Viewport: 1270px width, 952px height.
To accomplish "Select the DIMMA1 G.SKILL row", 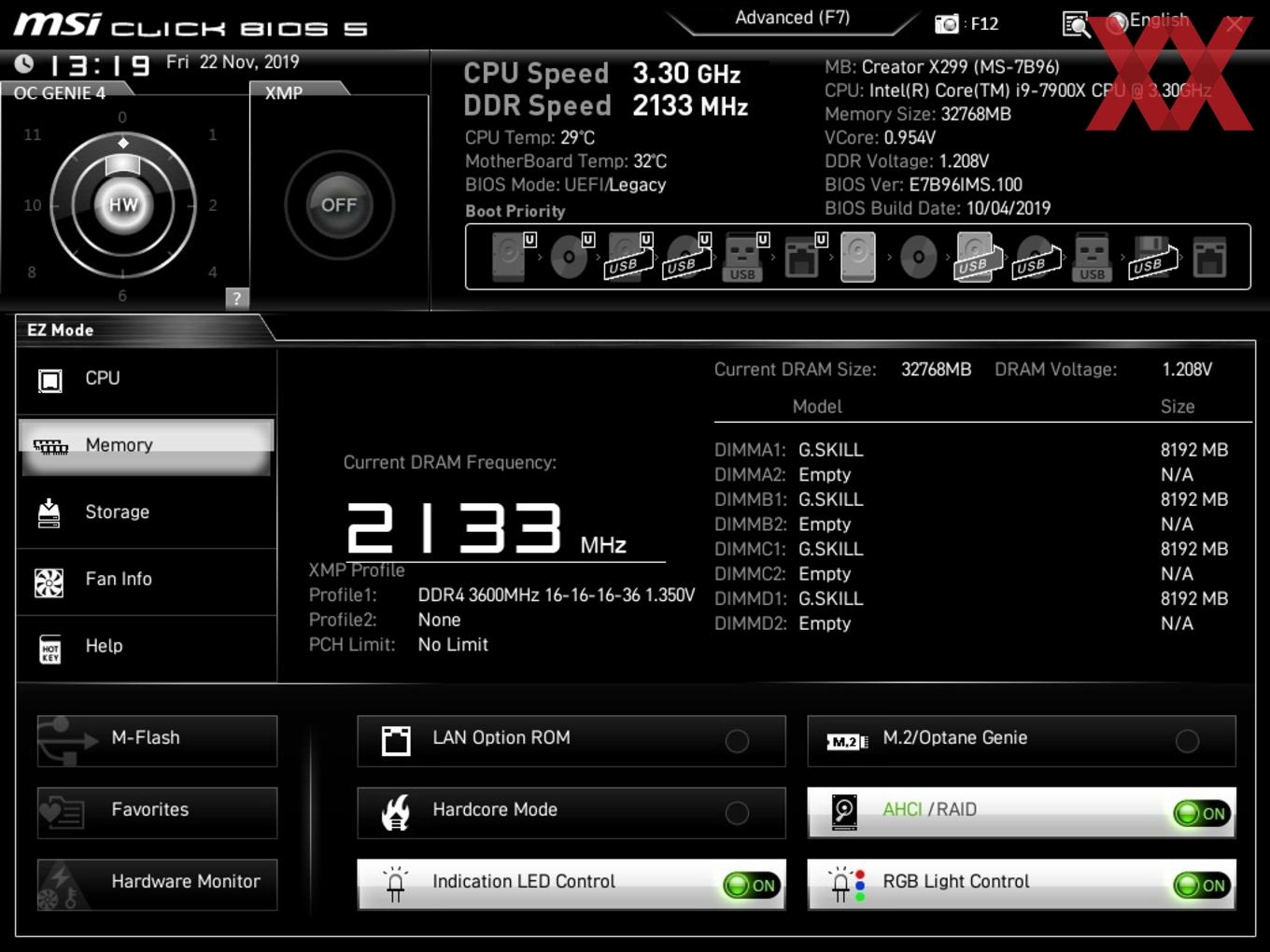I will (x=971, y=450).
